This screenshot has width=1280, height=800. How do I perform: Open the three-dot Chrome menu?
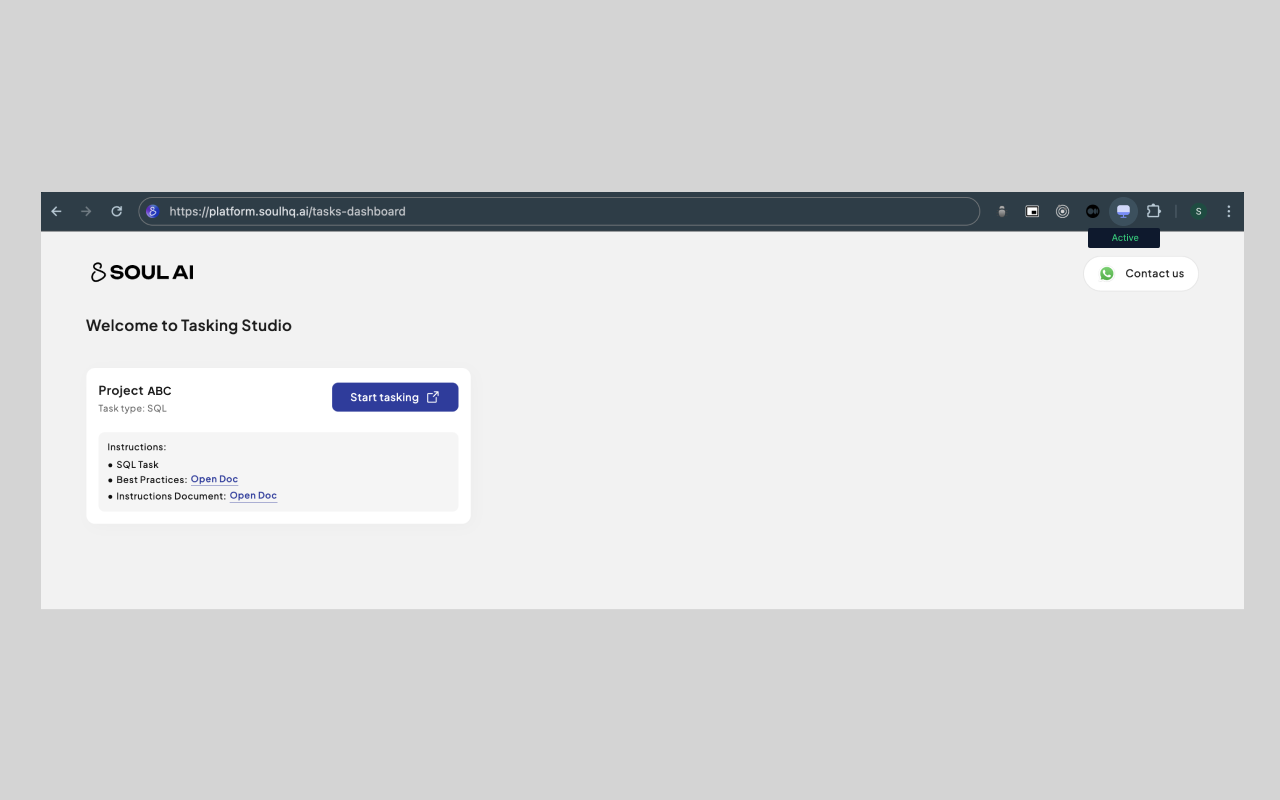(x=1229, y=211)
